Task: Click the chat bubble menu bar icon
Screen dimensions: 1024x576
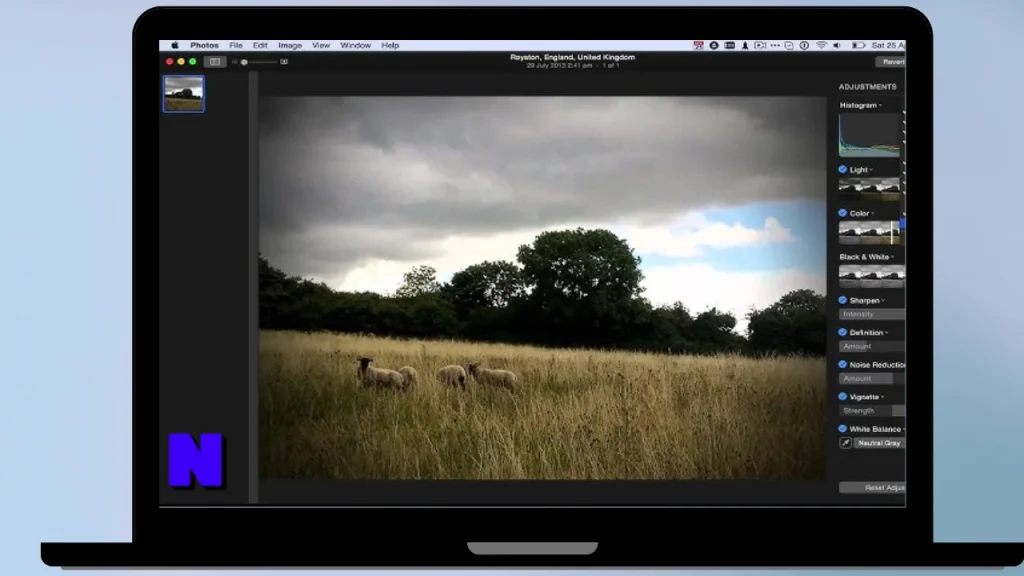Action: pyautogui.click(x=789, y=45)
